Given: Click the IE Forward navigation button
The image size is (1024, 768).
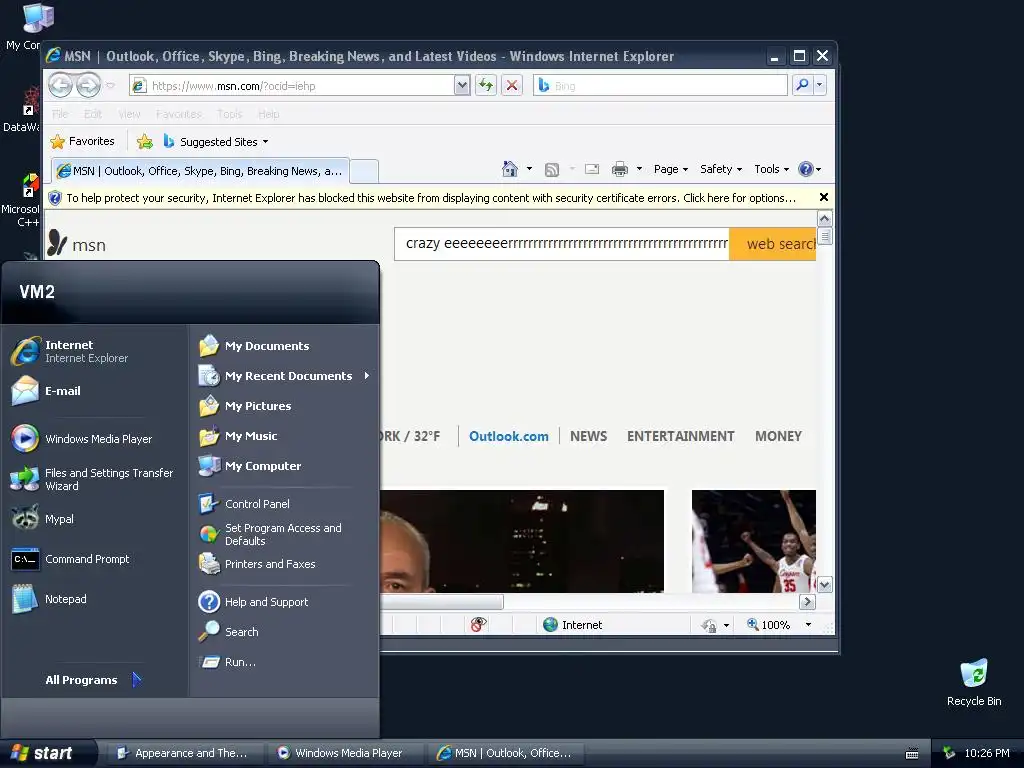Looking at the screenshot, I should [88, 85].
